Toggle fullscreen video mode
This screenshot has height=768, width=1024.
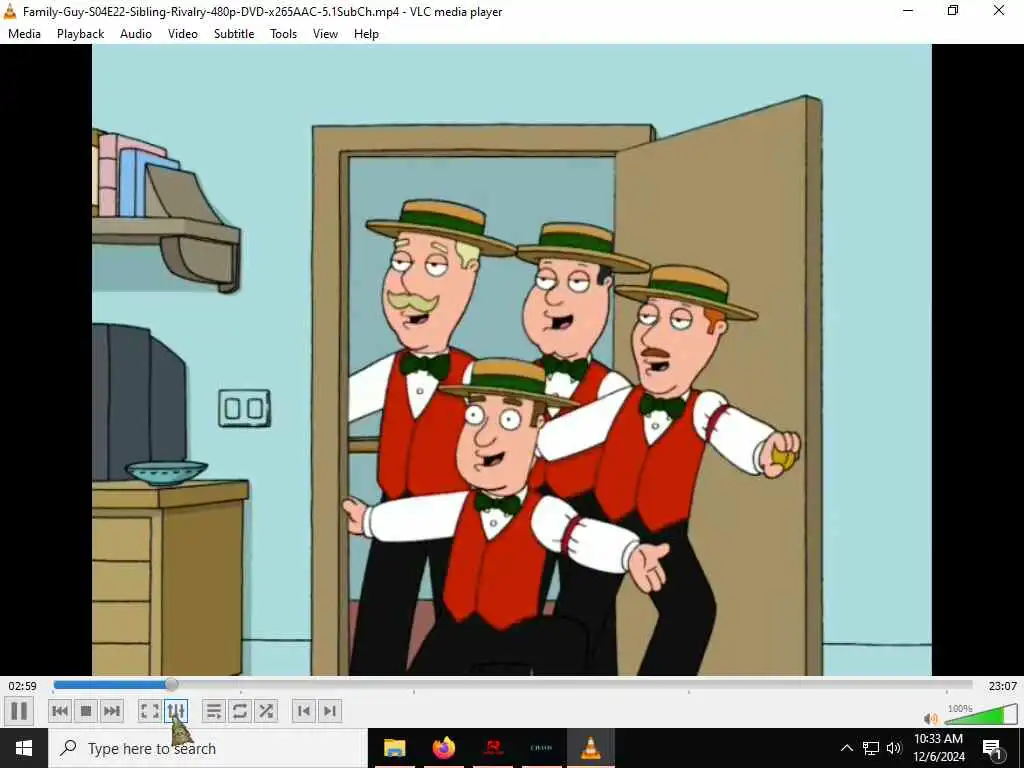click(150, 711)
